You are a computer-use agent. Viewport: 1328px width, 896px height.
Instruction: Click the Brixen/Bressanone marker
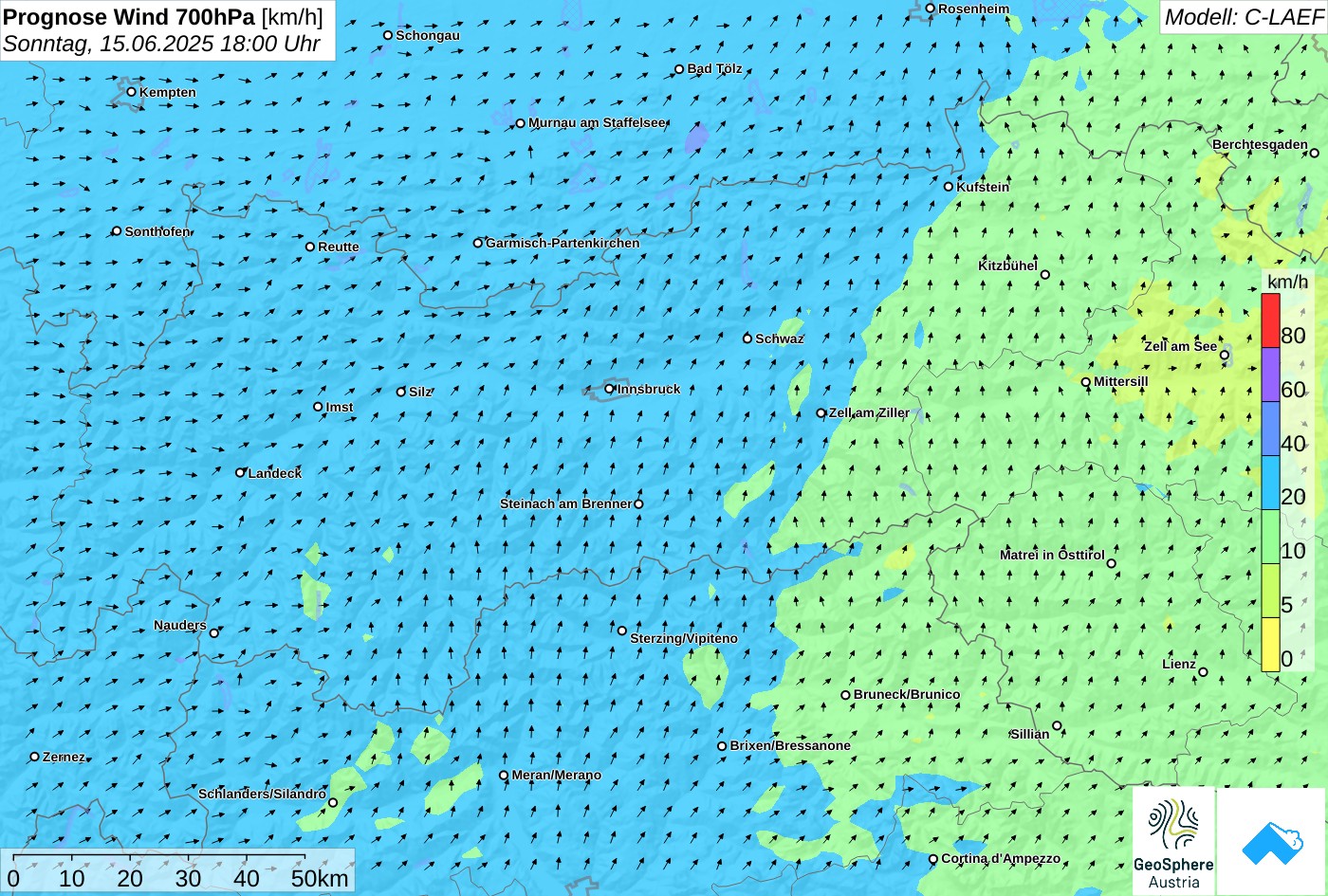coord(722,746)
